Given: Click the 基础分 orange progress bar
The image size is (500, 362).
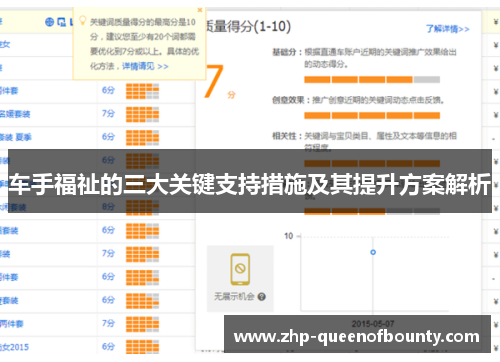Looking at the screenshot, I should tap(372, 80).
